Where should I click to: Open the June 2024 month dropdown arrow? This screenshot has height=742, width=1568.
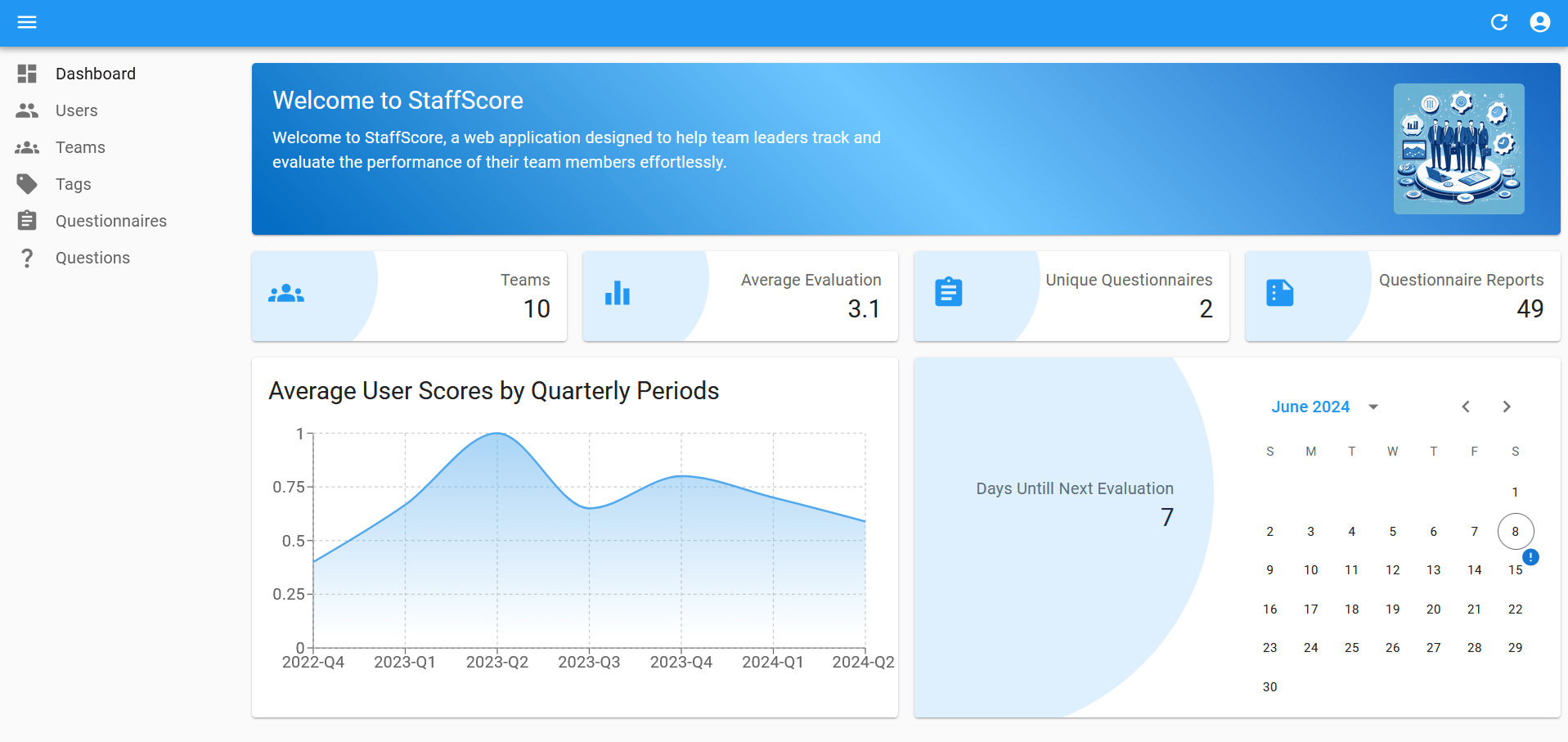[x=1373, y=407]
